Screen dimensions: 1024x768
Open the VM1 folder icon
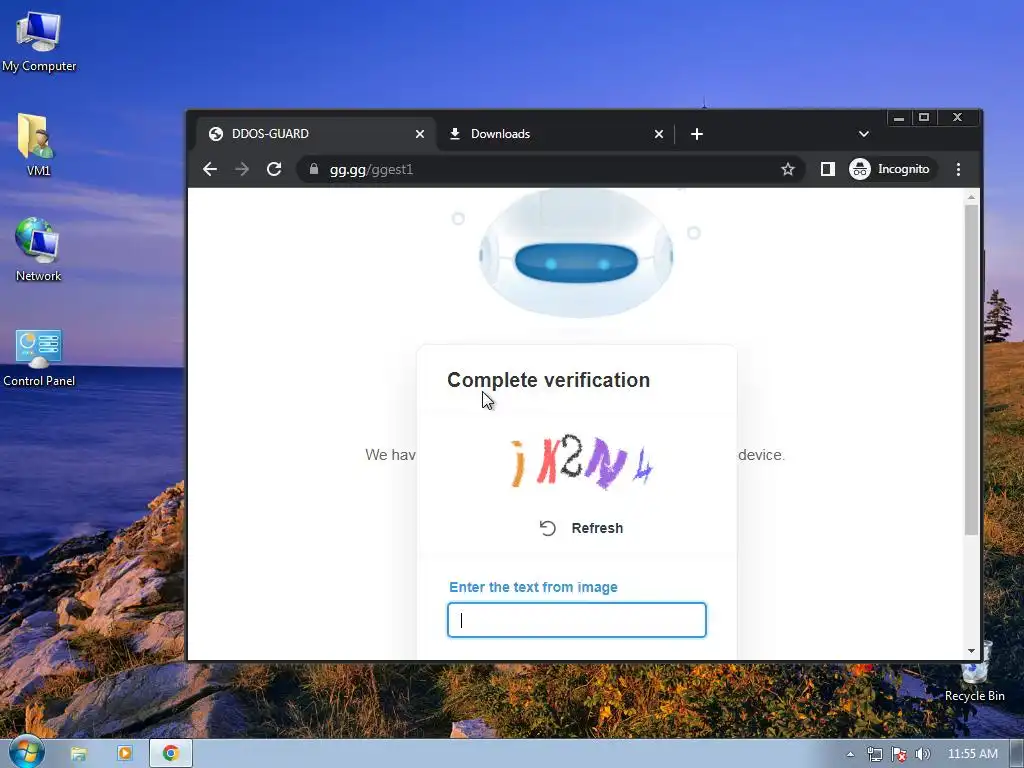click(38, 145)
